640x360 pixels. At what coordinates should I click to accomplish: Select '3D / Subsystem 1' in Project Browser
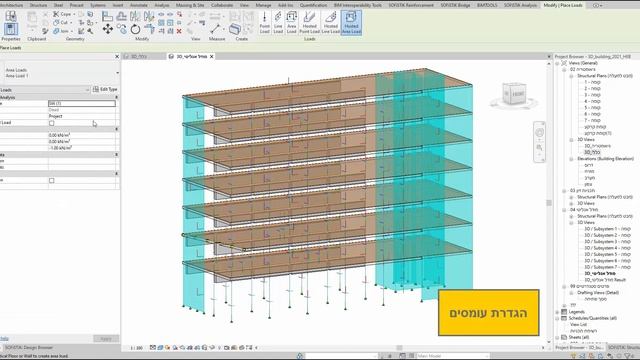607,229
